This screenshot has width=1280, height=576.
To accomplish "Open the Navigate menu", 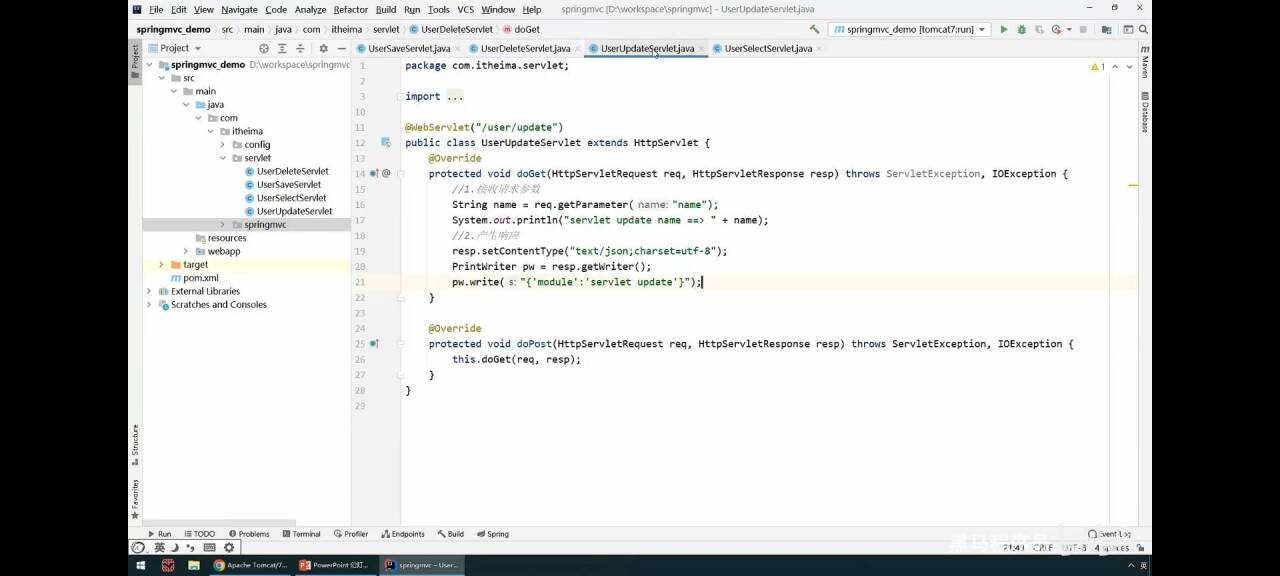I will [239, 9].
